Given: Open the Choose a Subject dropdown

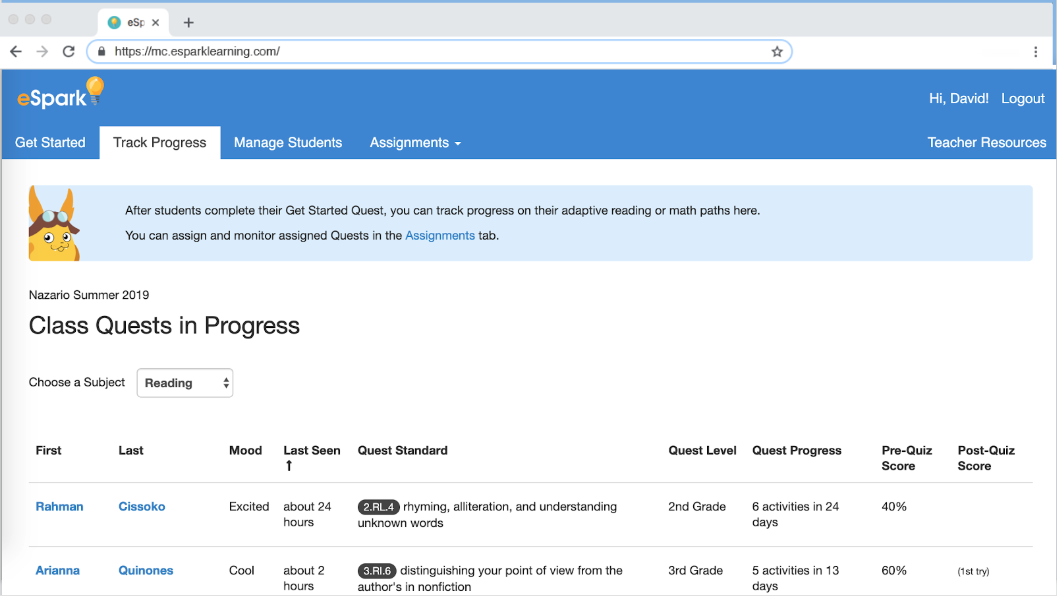Looking at the screenshot, I should [184, 382].
